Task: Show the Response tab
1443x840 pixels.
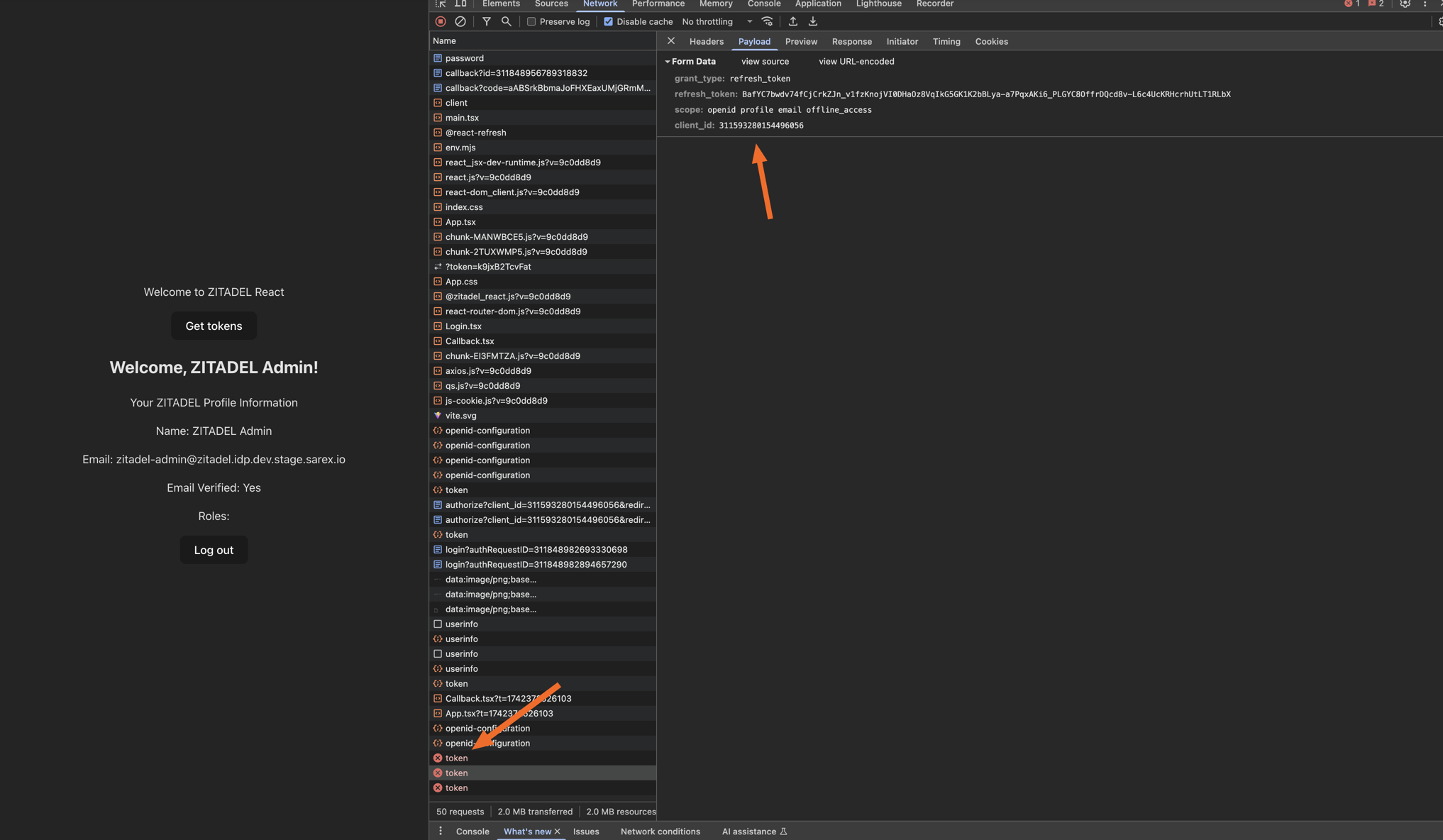Action: tap(851, 41)
